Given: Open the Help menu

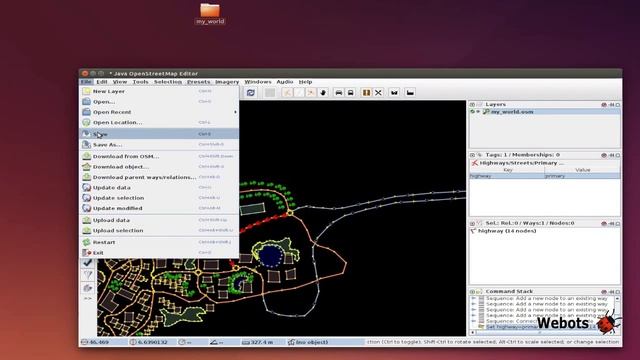Looking at the screenshot, I should [305, 82].
